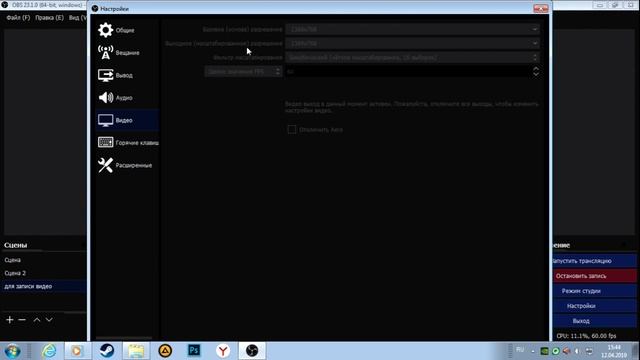Viewport: 640px width, 360px height.
Task: Select the Video (Видео) monitor icon
Action: [x=105, y=120]
